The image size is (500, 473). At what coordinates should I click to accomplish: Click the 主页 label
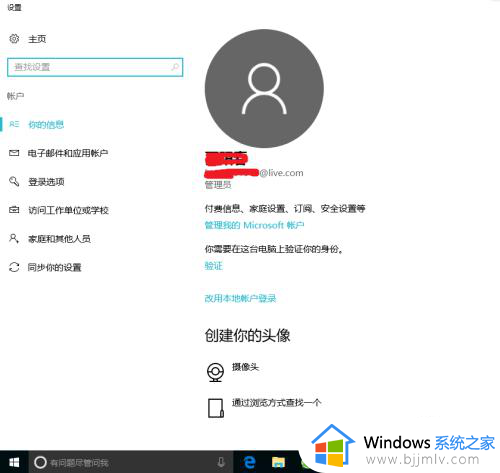pyautogui.click(x=37, y=39)
